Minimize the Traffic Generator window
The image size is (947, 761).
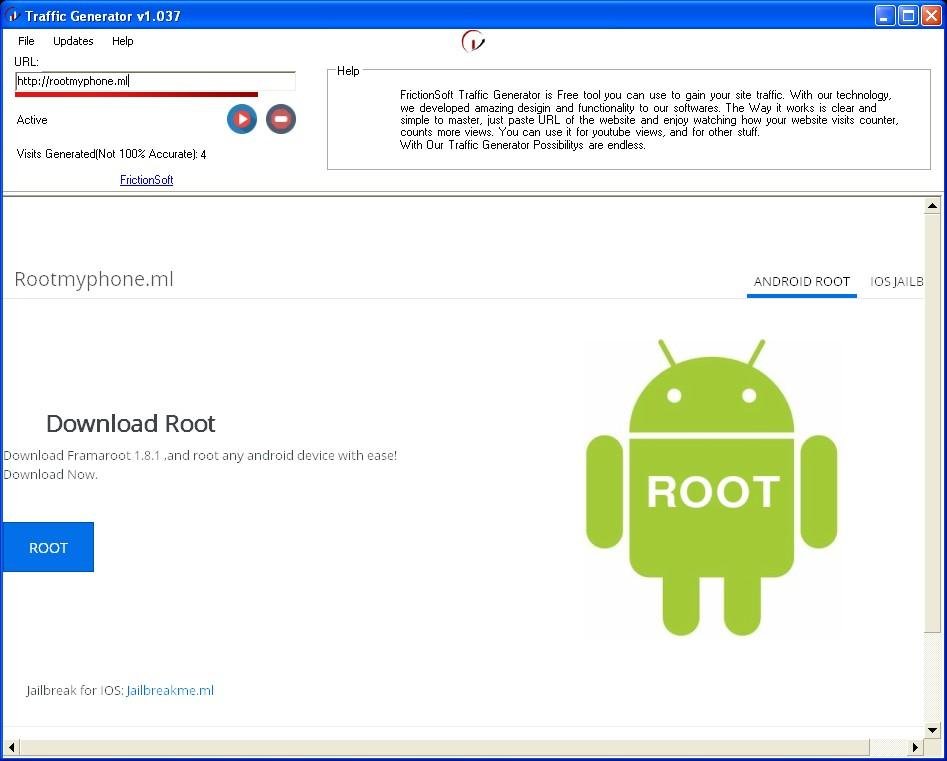(885, 16)
